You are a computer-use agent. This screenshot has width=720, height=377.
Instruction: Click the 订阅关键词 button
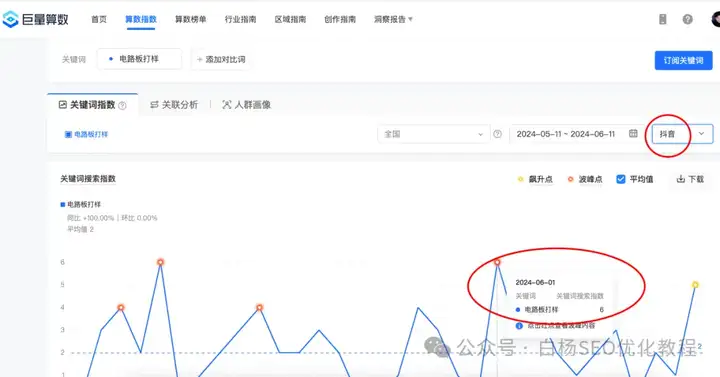683,60
